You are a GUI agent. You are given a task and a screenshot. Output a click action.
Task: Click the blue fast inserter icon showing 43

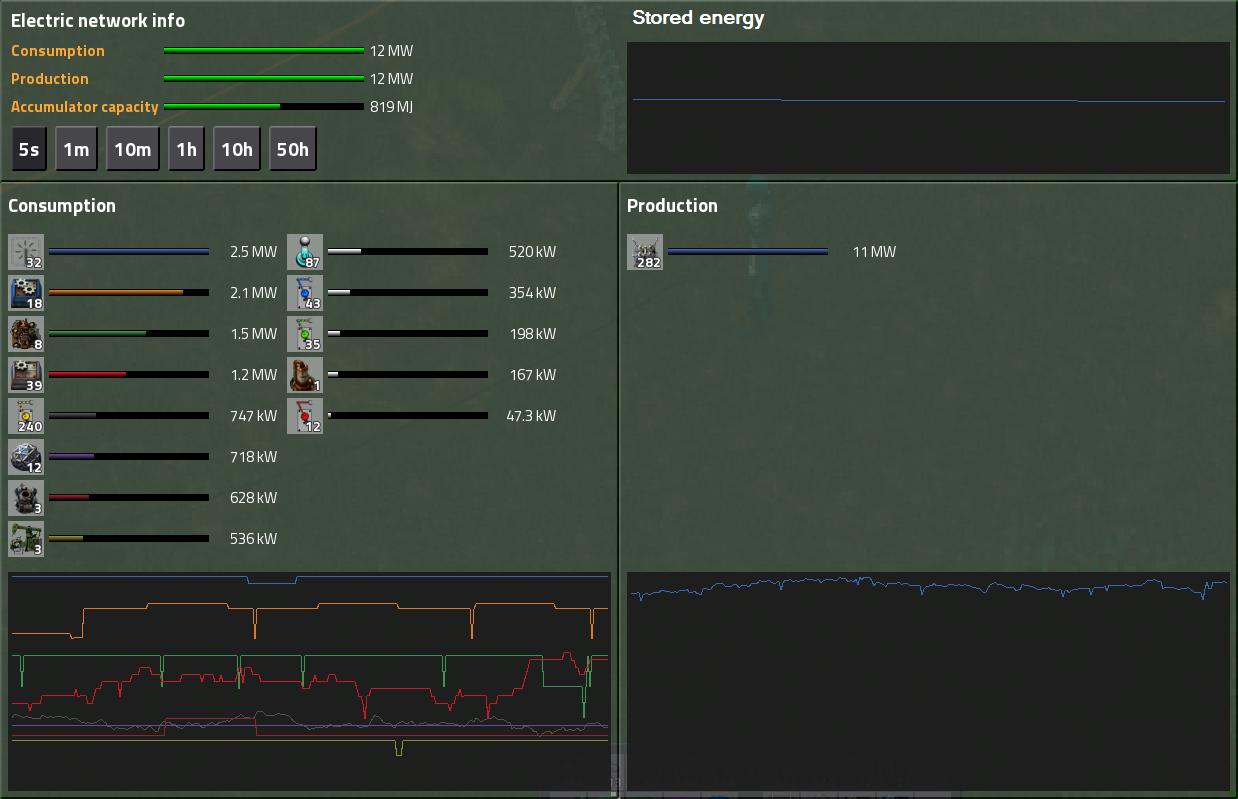pyautogui.click(x=305, y=293)
